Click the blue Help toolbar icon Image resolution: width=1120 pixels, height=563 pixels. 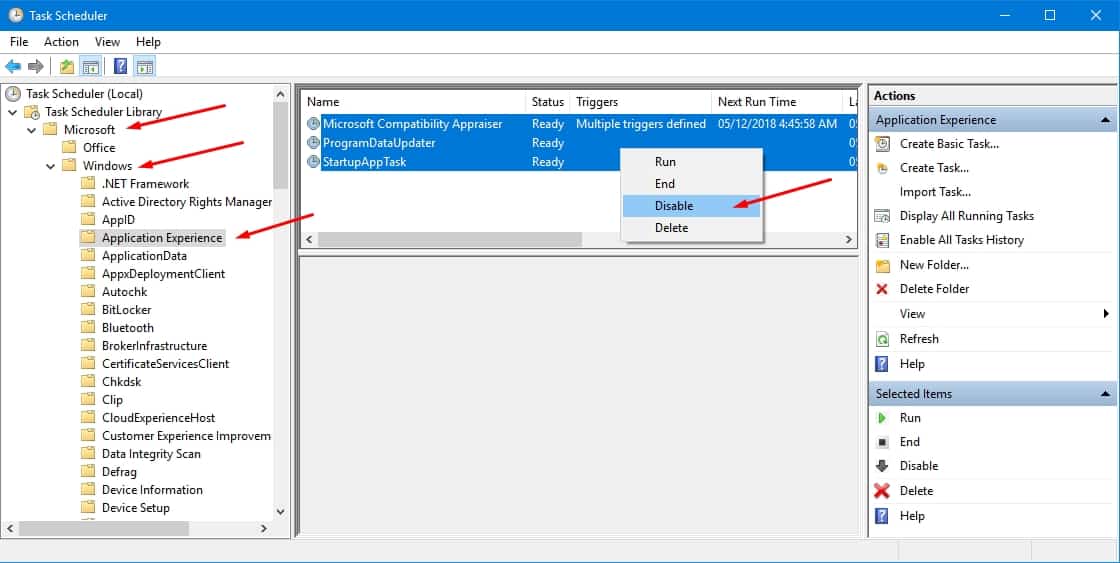[x=121, y=66]
